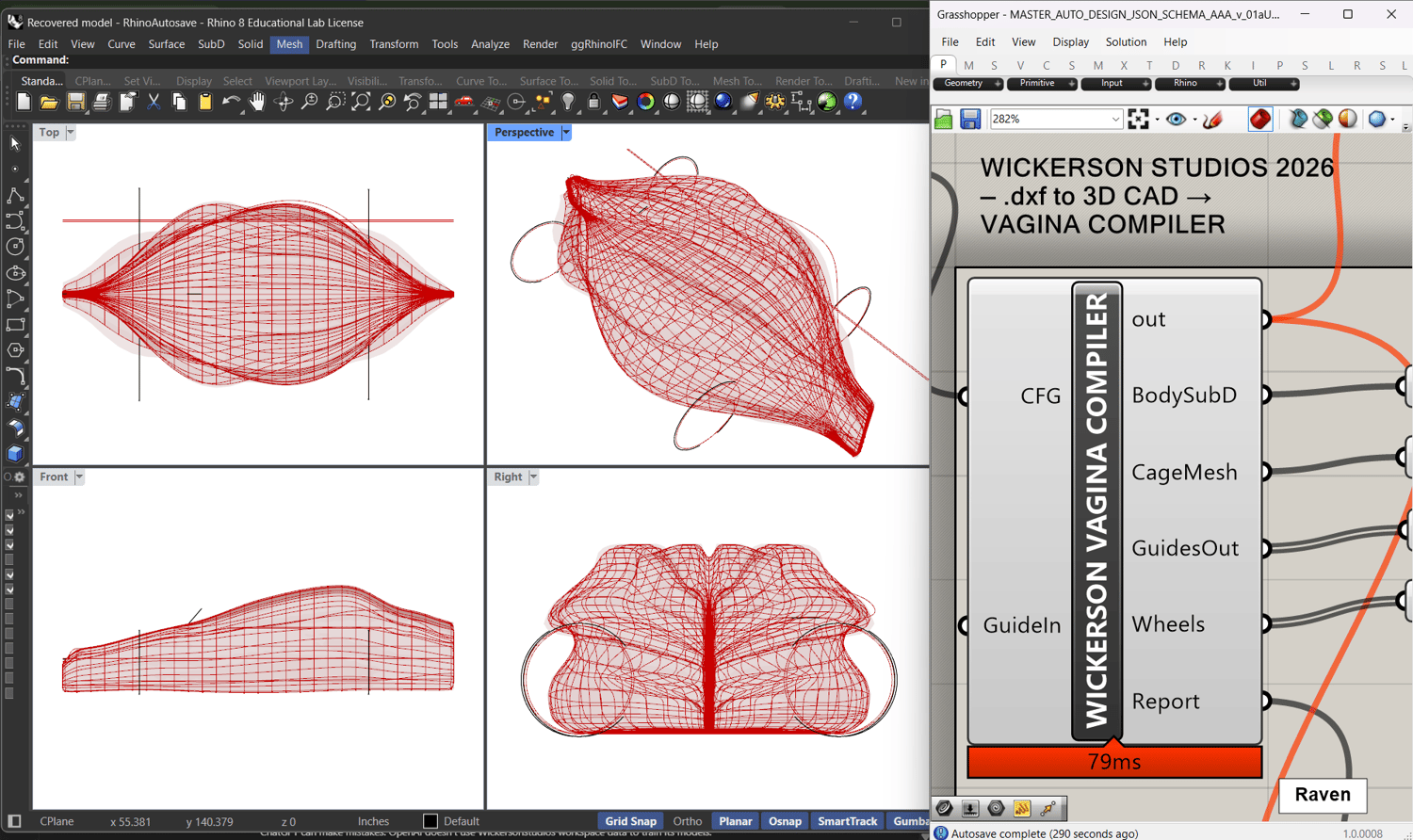This screenshot has height=840, width=1413.
Task: Select the Rotate View tool
Action: 284,102
